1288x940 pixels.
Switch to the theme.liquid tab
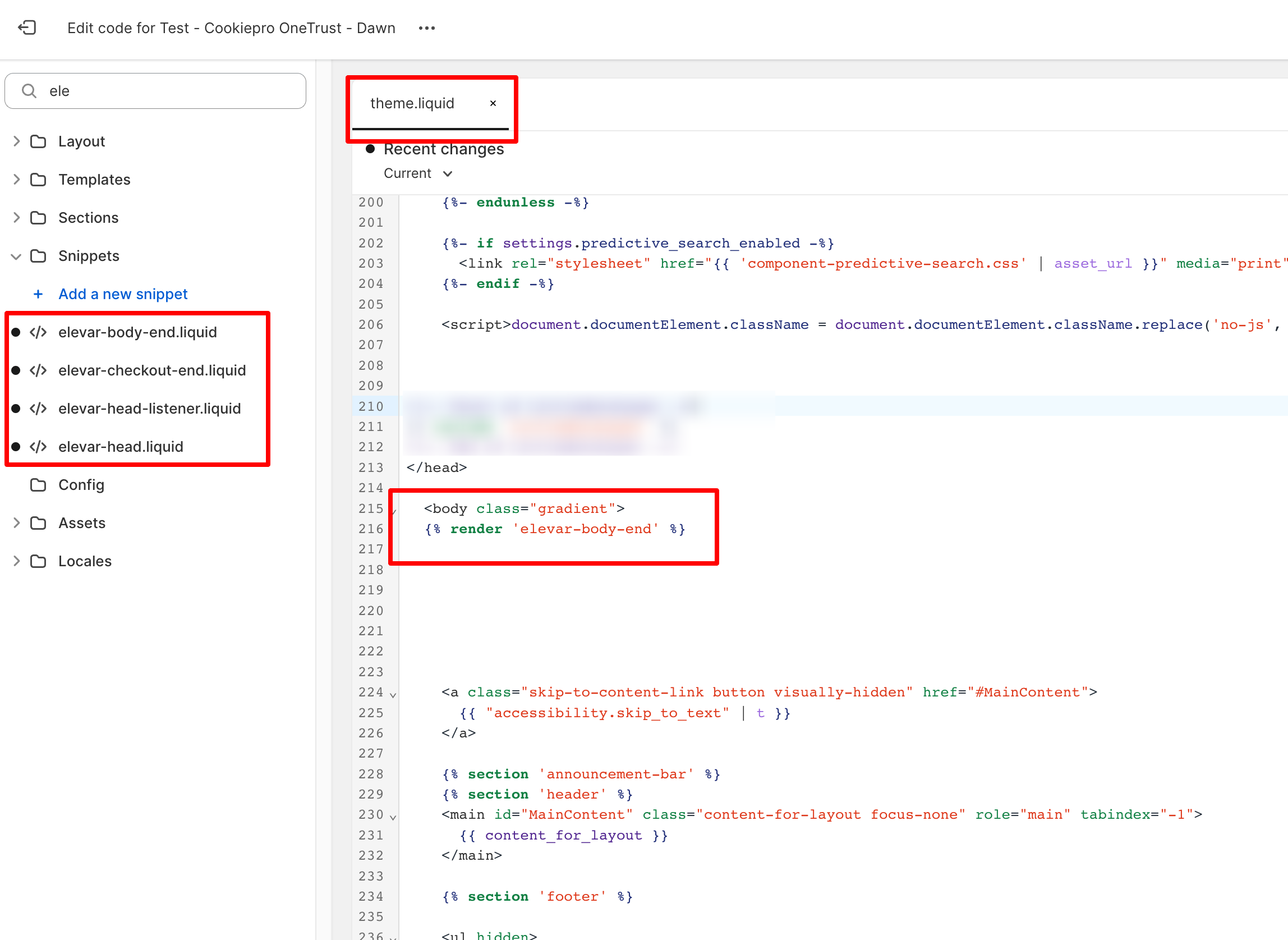[412, 104]
